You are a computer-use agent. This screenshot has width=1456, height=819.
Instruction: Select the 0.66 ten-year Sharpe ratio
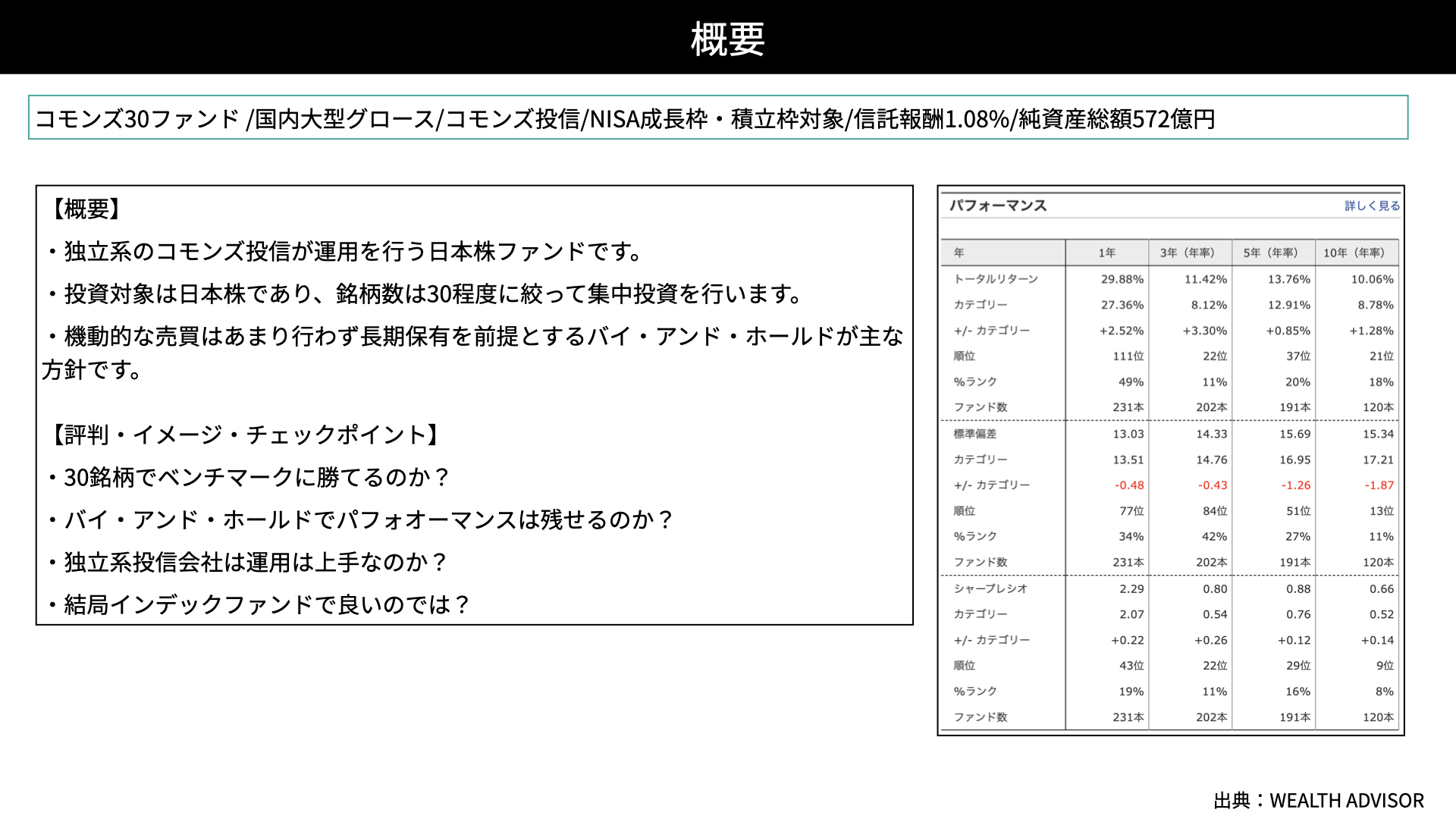[1382, 588]
